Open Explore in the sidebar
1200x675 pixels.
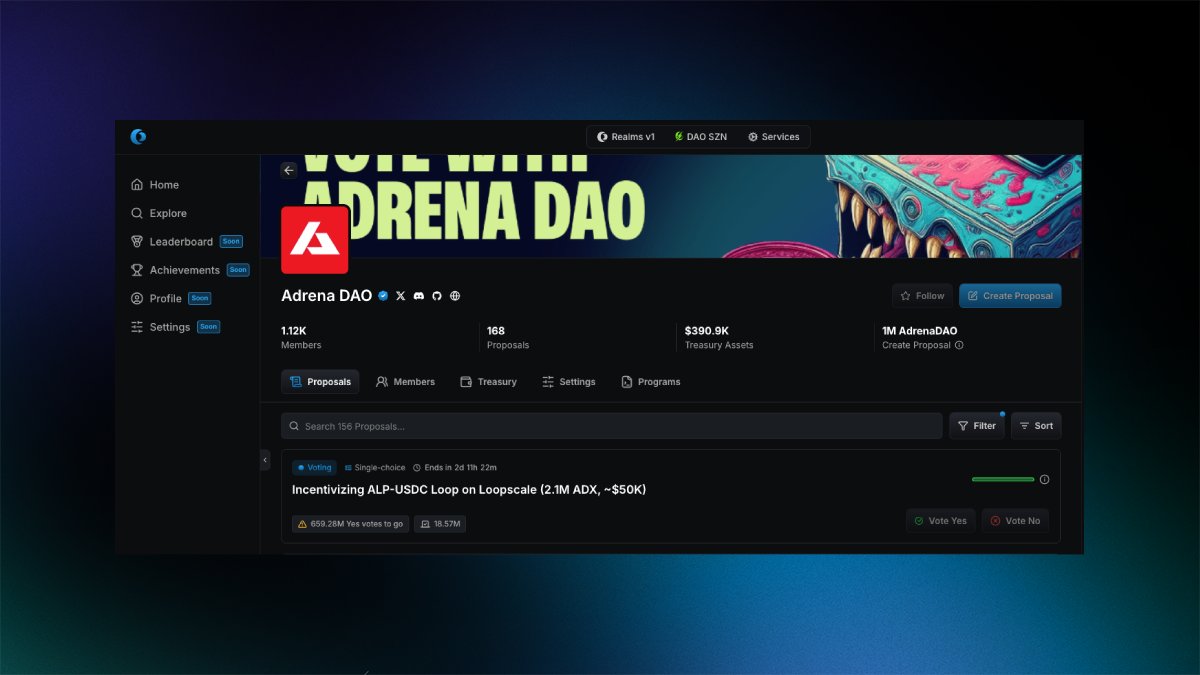(159, 213)
